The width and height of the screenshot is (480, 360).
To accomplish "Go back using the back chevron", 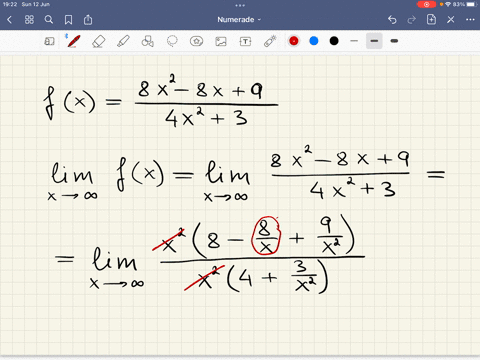I will pos(9,20).
